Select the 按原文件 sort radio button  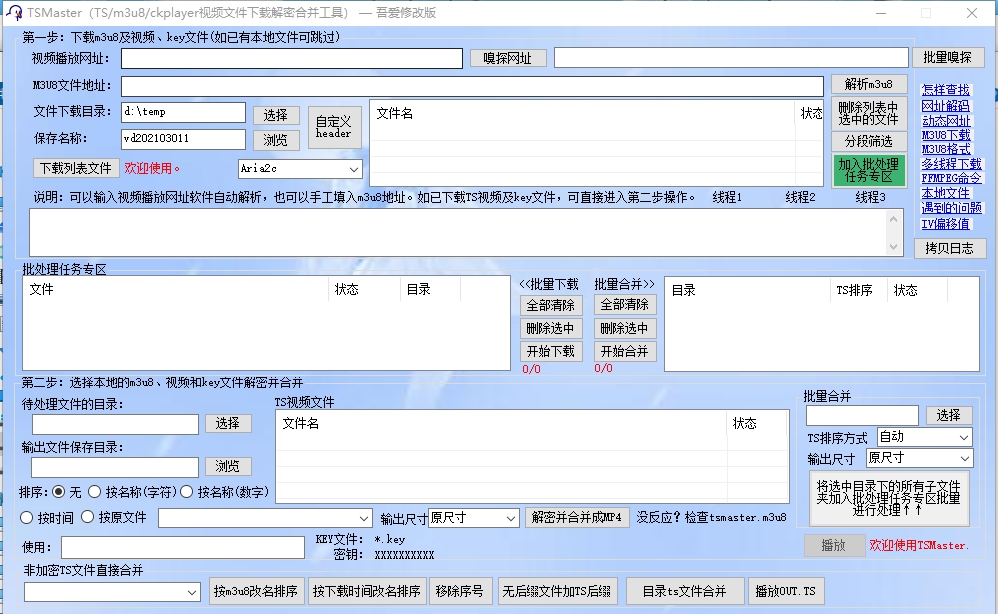pos(88,517)
